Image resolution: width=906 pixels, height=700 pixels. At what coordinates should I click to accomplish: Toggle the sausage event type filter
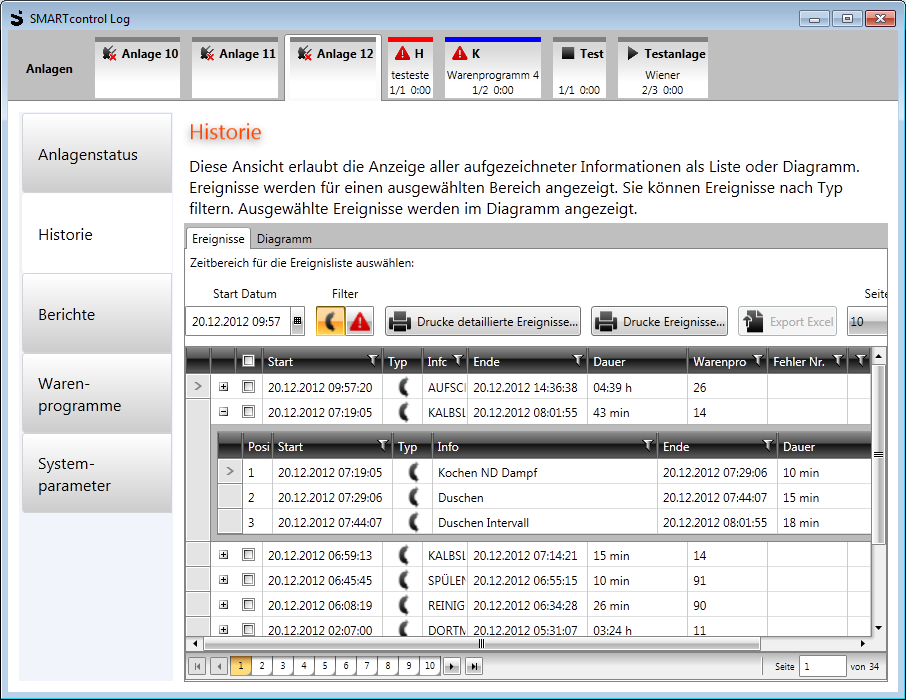coord(331,322)
